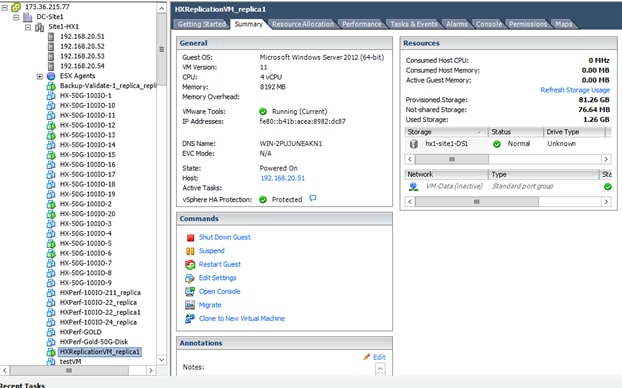Open the Tasks & Events tab
The width and height of the screenshot is (622, 388).
click(414, 24)
